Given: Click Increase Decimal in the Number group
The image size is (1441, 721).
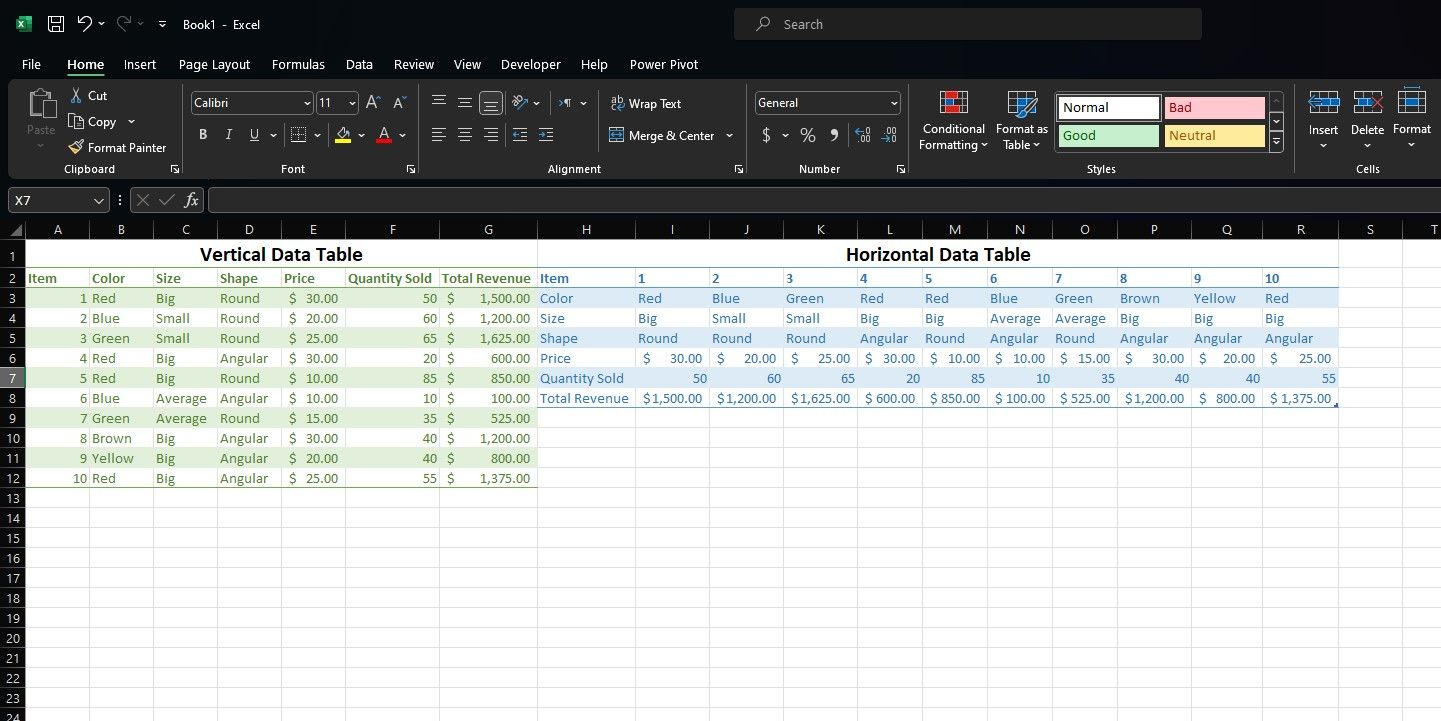Looking at the screenshot, I should [x=862, y=135].
